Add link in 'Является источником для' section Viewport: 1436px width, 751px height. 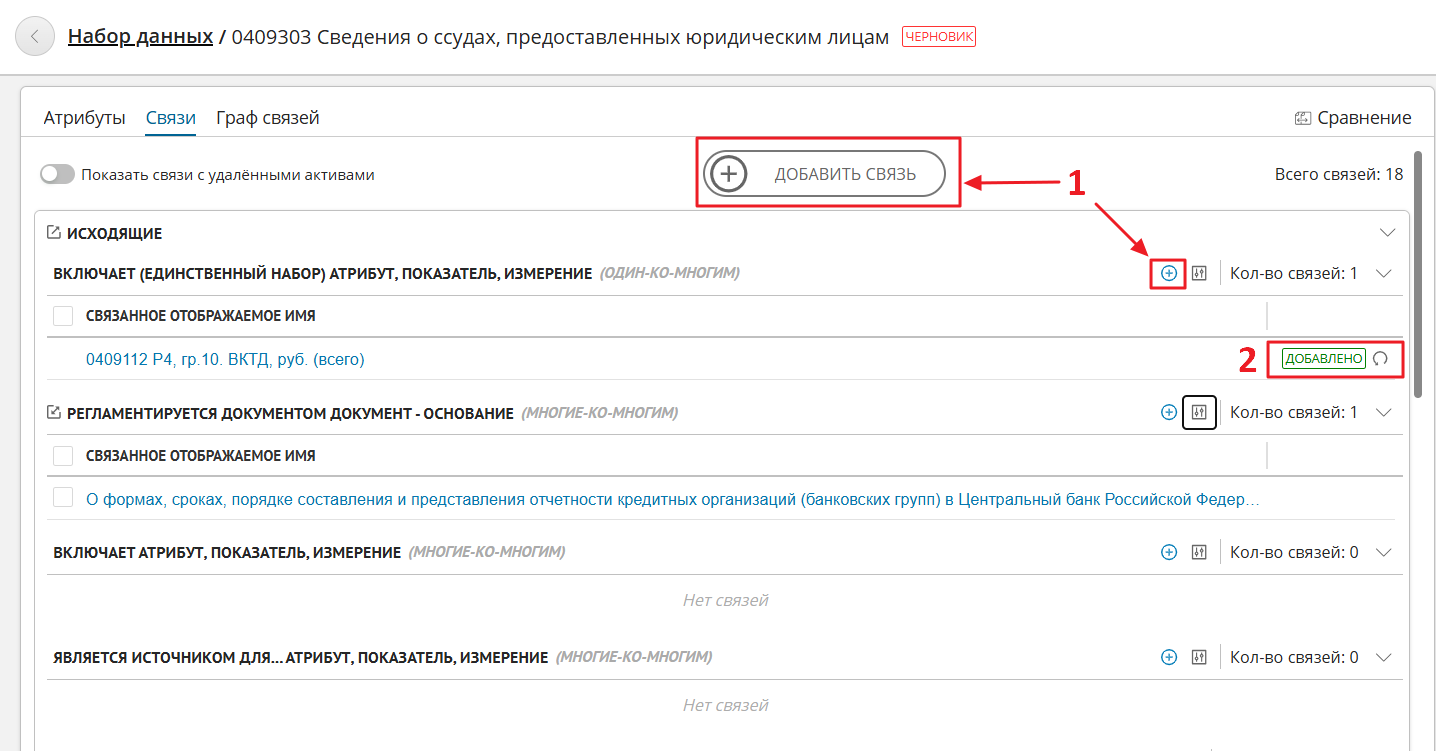[x=1168, y=657]
